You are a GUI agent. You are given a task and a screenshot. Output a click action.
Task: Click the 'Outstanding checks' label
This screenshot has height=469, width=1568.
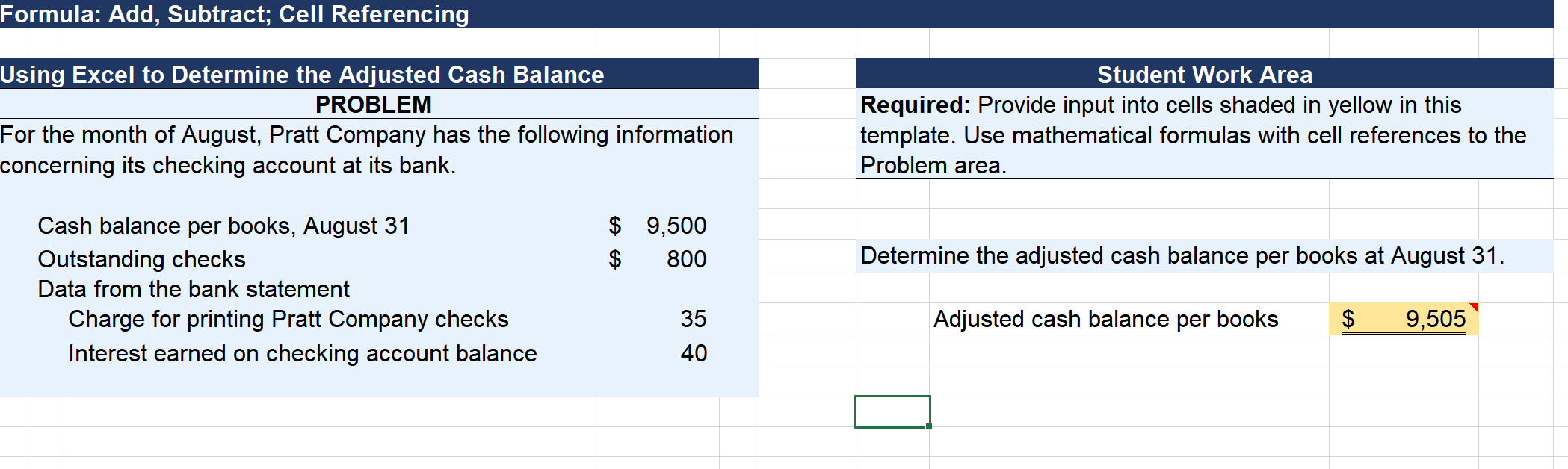141,259
